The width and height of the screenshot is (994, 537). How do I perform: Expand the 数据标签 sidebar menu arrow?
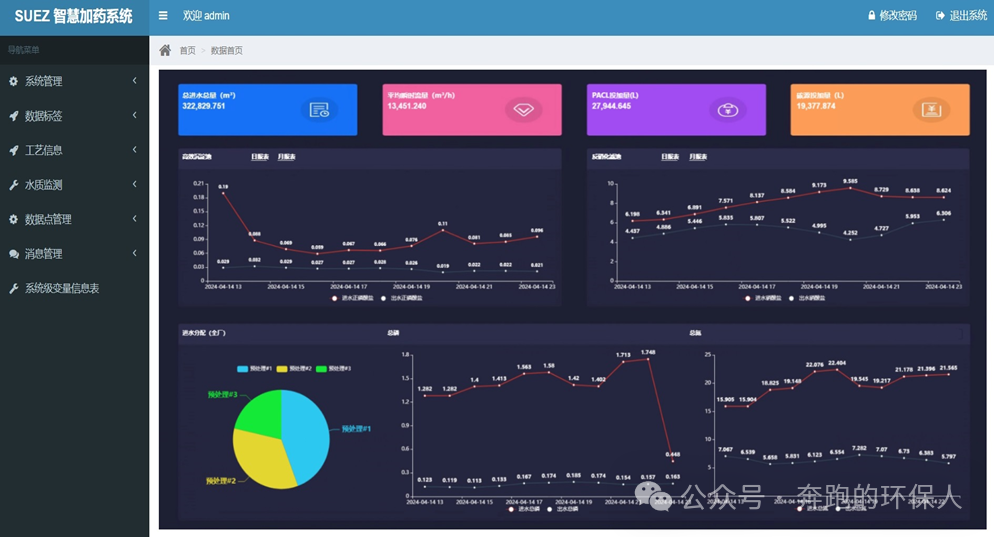click(x=135, y=116)
